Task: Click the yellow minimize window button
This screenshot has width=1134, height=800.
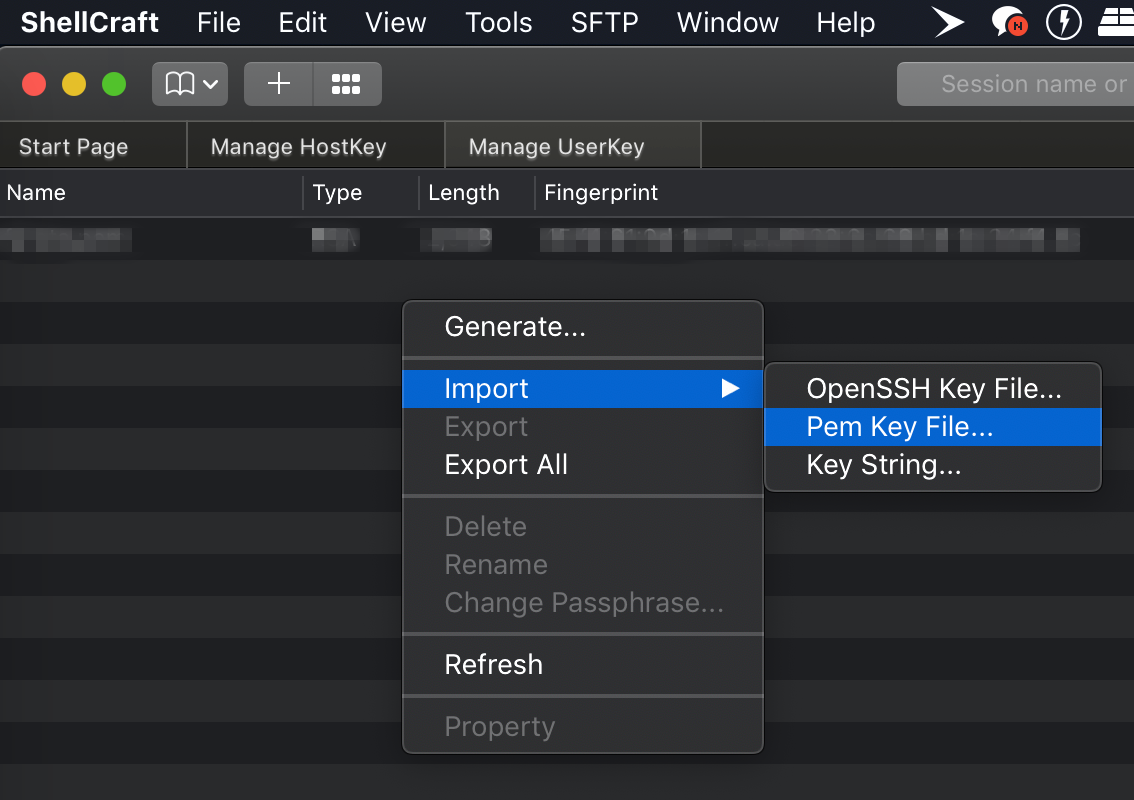Action: coord(74,84)
